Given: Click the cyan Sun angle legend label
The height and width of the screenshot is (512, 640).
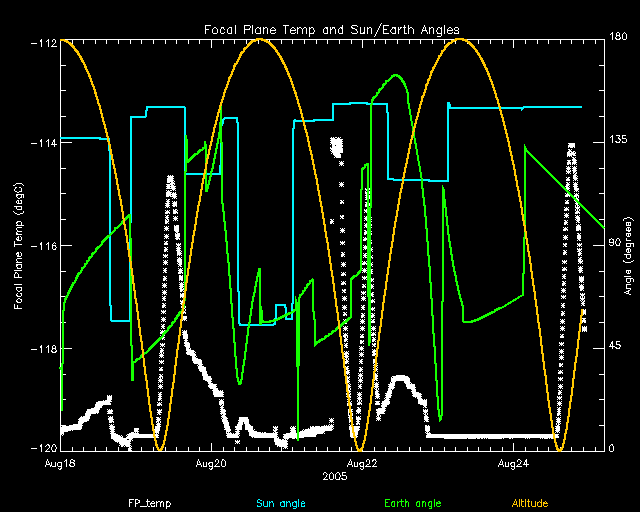Looking at the screenshot, I should click(281, 502).
